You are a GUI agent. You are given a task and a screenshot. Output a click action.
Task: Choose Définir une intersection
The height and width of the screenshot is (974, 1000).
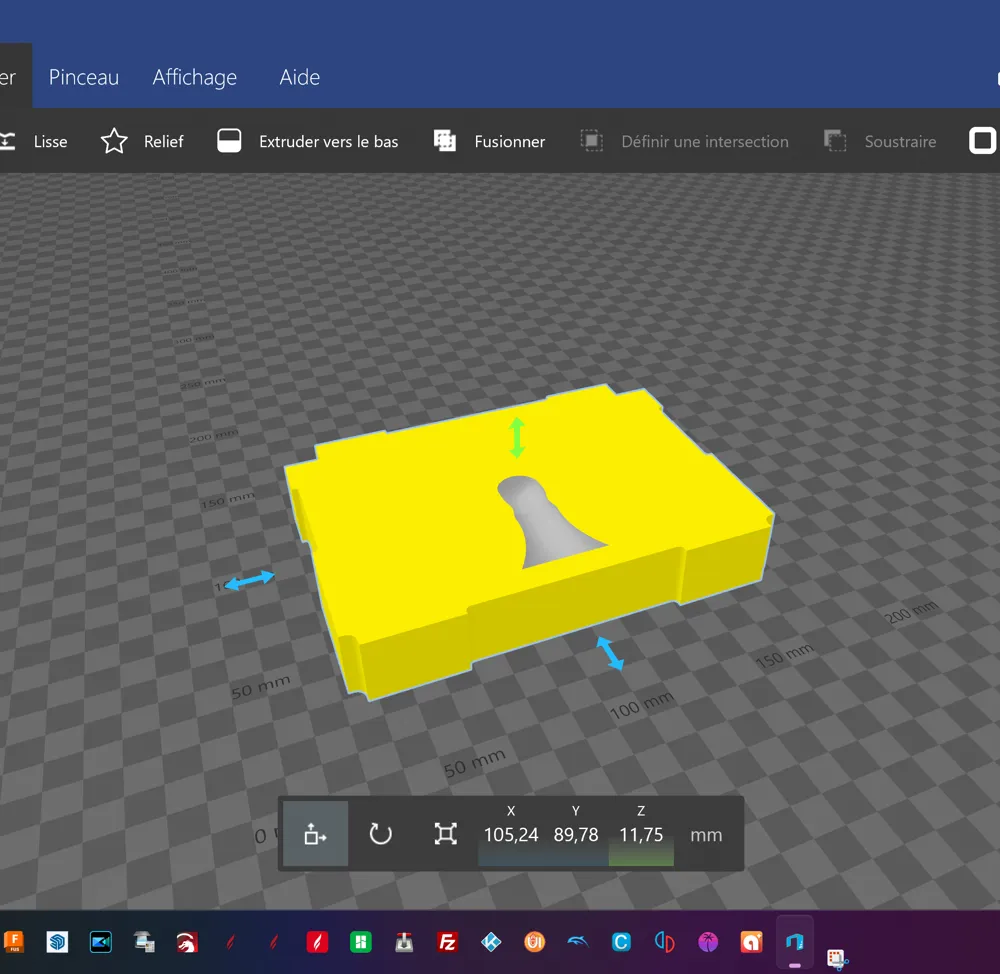coord(685,141)
